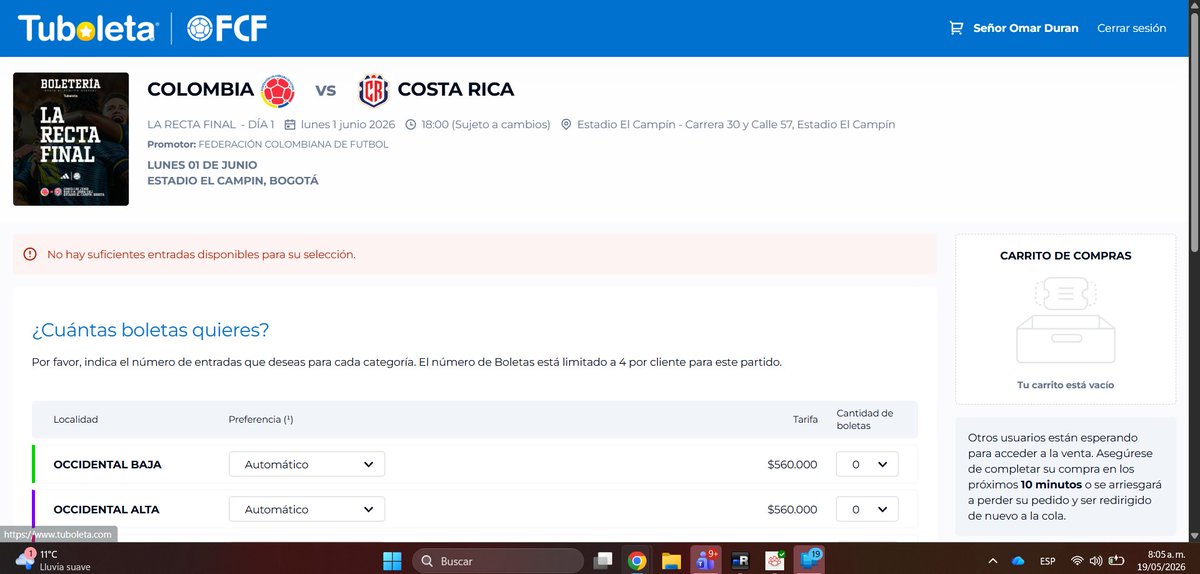Click the OneDrive cloud tray icon
Image resolution: width=1200 pixels, height=574 pixels.
pyautogui.click(x=1019, y=561)
